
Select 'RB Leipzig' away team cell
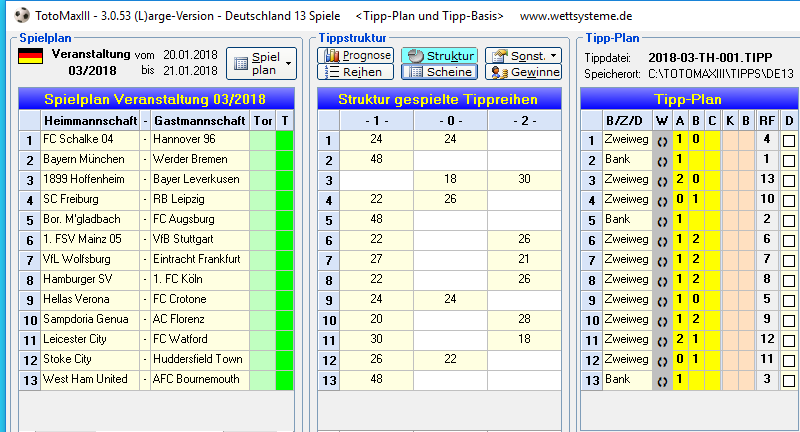[x=199, y=200]
